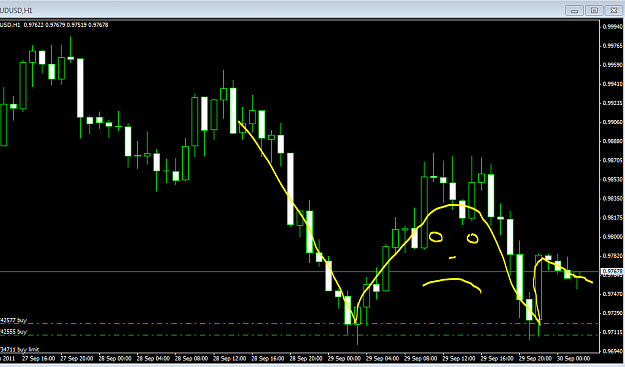Click the 28 Sep 16:00 time label
Screen dimensions: 625x367
coord(268,358)
